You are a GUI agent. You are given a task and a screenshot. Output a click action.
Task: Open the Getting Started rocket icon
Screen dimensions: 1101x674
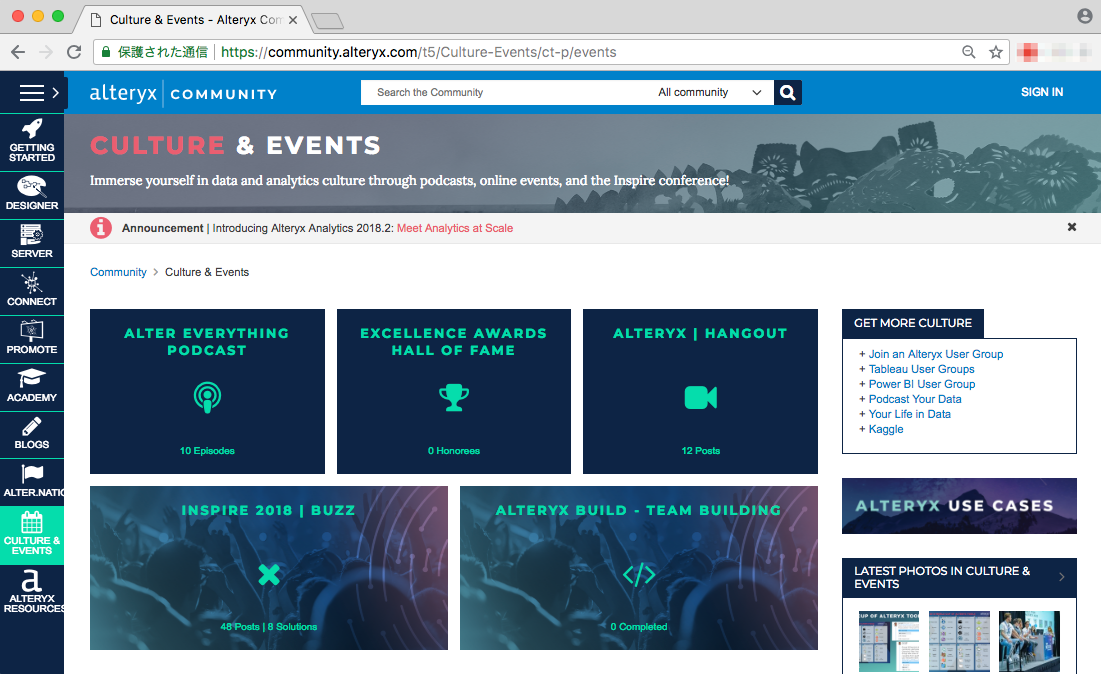coord(32,128)
